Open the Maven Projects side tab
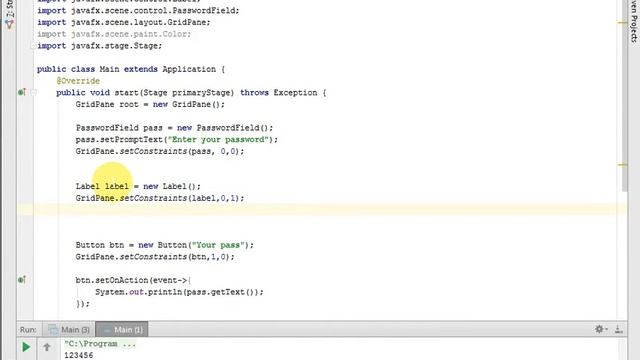Viewport: 640px width, 360px height. [634, 21]
